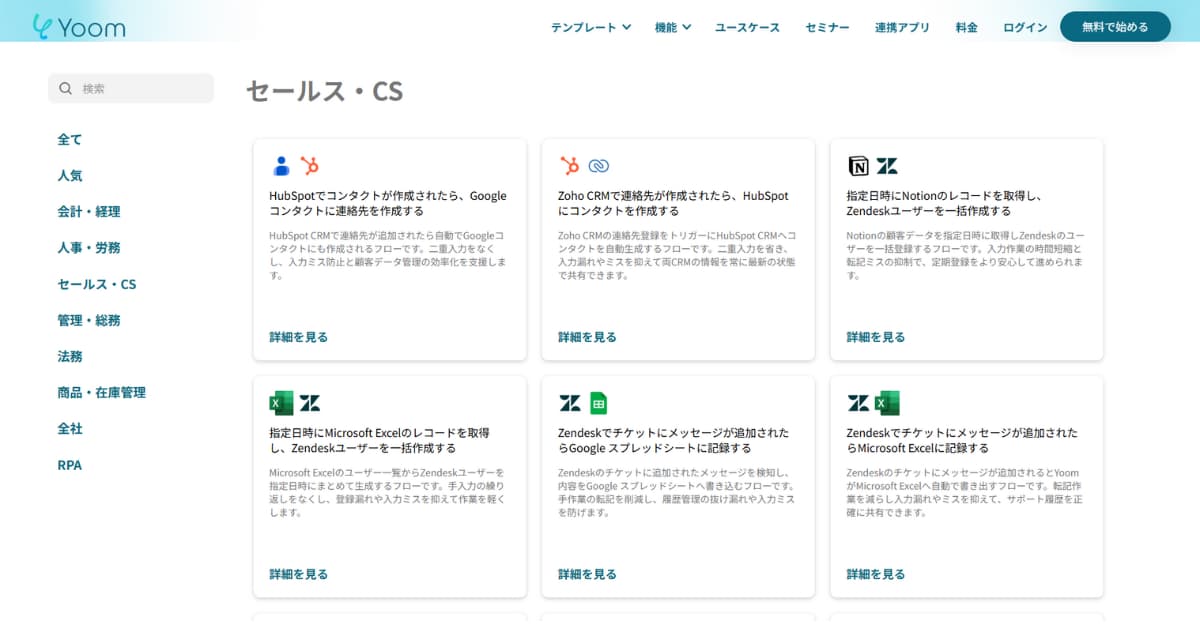1200x630 pixels.
Task: Click the 無料で始める button
Action: pos(1114,27)
